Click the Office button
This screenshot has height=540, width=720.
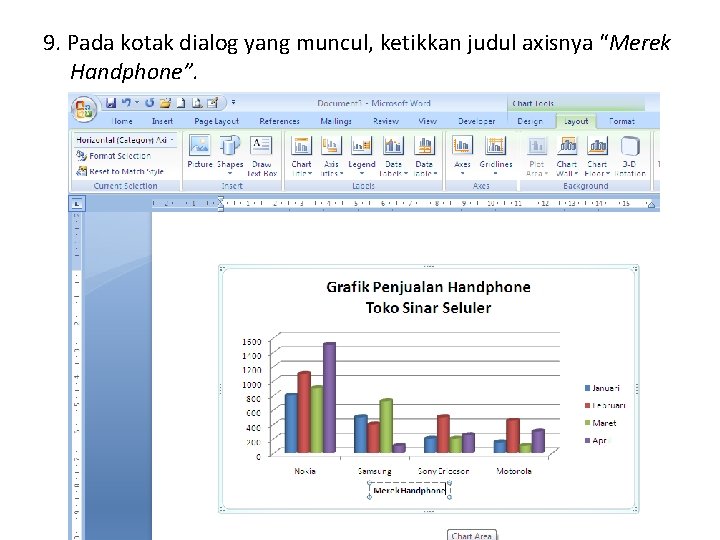pos(84,109)
